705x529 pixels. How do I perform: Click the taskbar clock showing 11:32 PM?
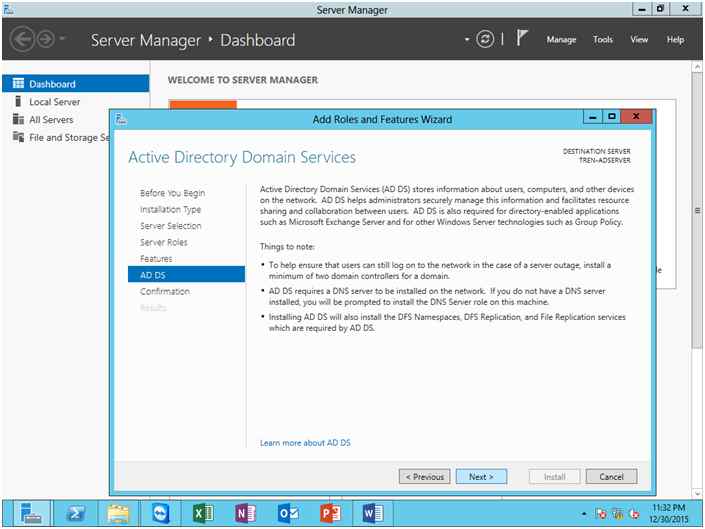(669, 513)
